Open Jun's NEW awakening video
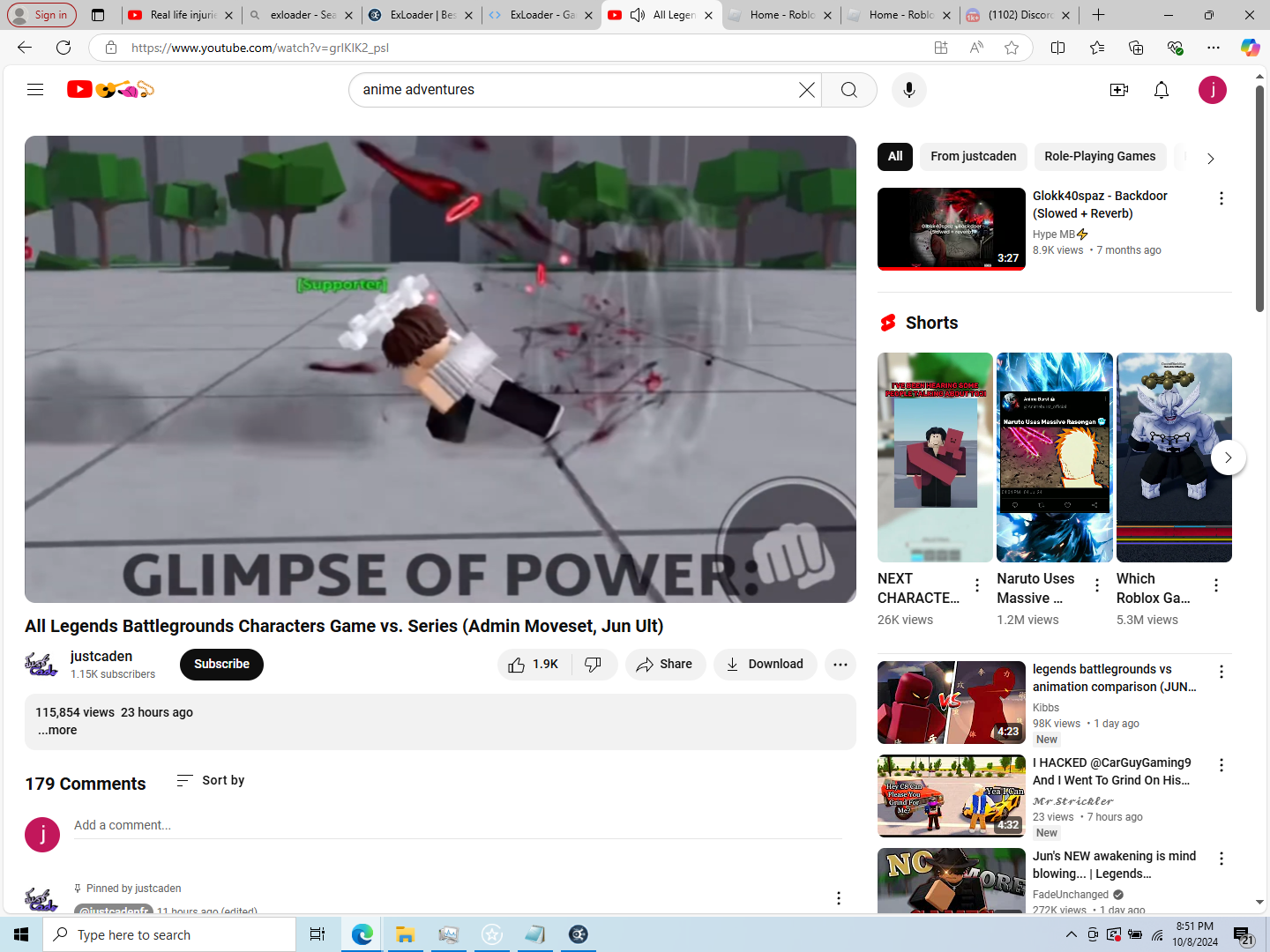The height and width of the screenshot is (952, 1270). click(952, 880)
